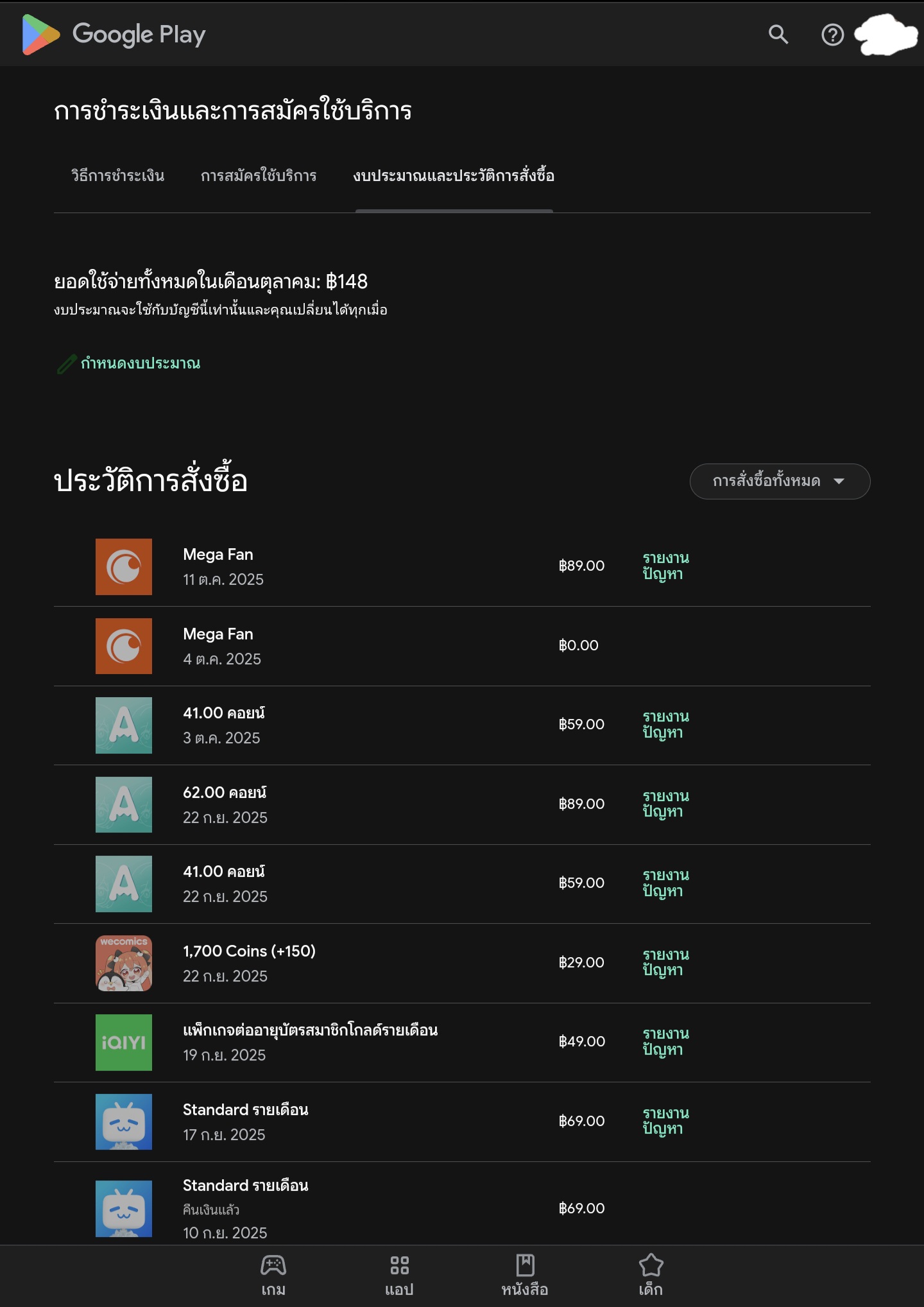Open the Books bookmark icon
Screen dimensions: 924x1307
pyautogui.click(x=525, y=1266)
